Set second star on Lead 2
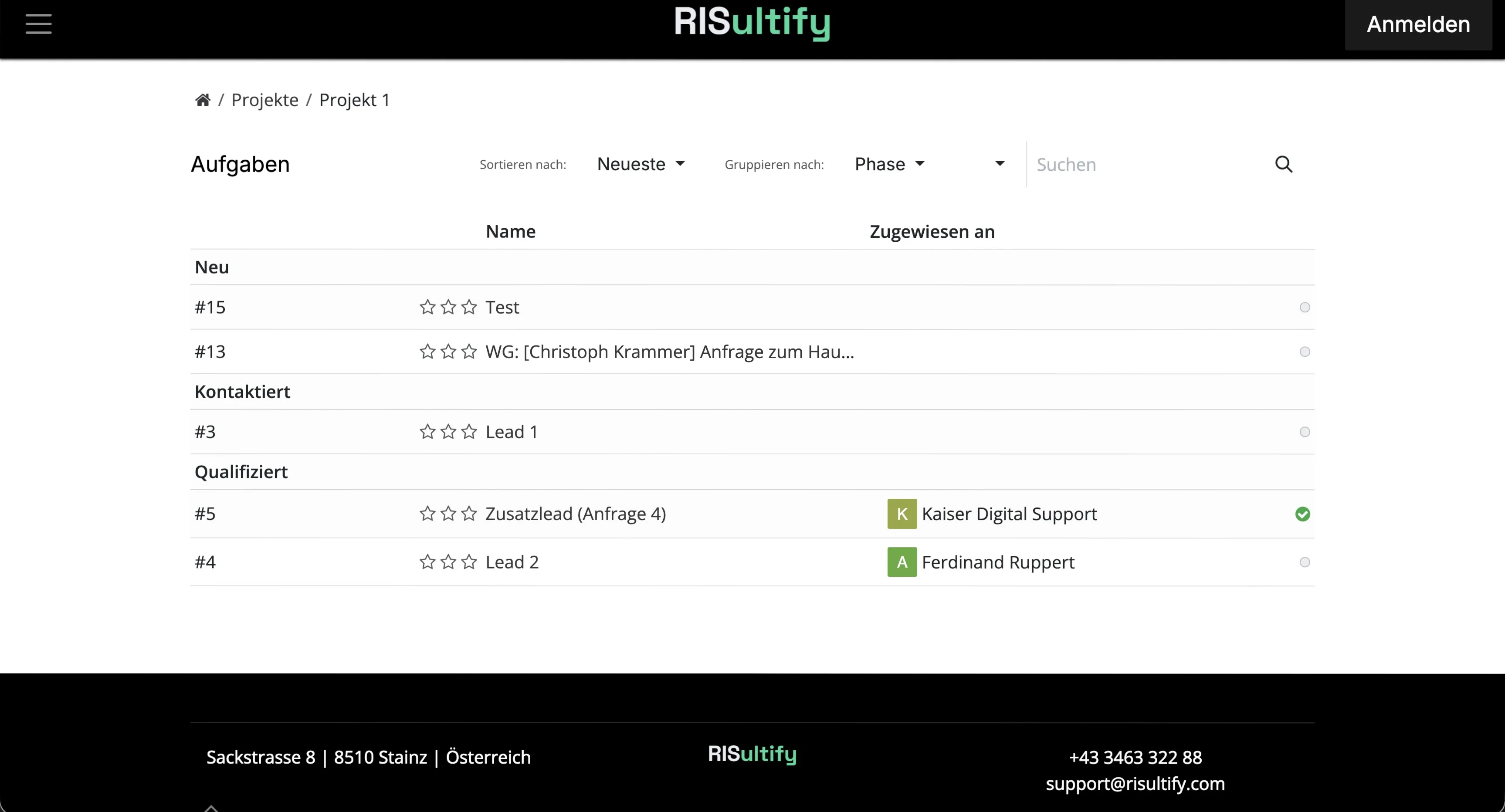This screenshot has width=1505, height=812. (x=449, y=562)
